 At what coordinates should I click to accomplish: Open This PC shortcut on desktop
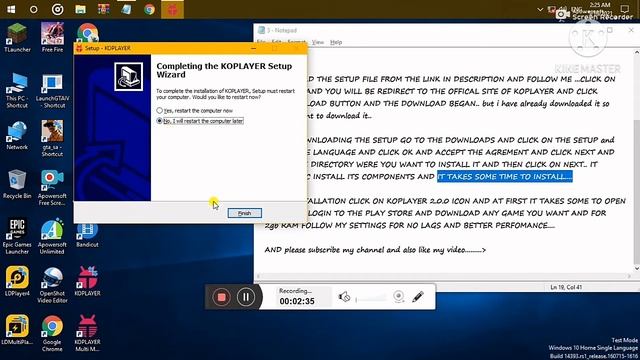tap(17, 91)
